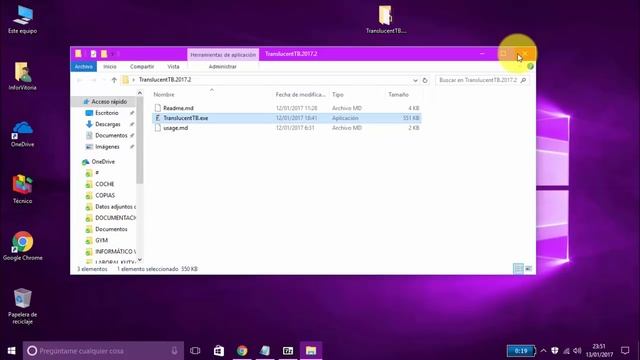Select the usage.md file

coord(287,128)
